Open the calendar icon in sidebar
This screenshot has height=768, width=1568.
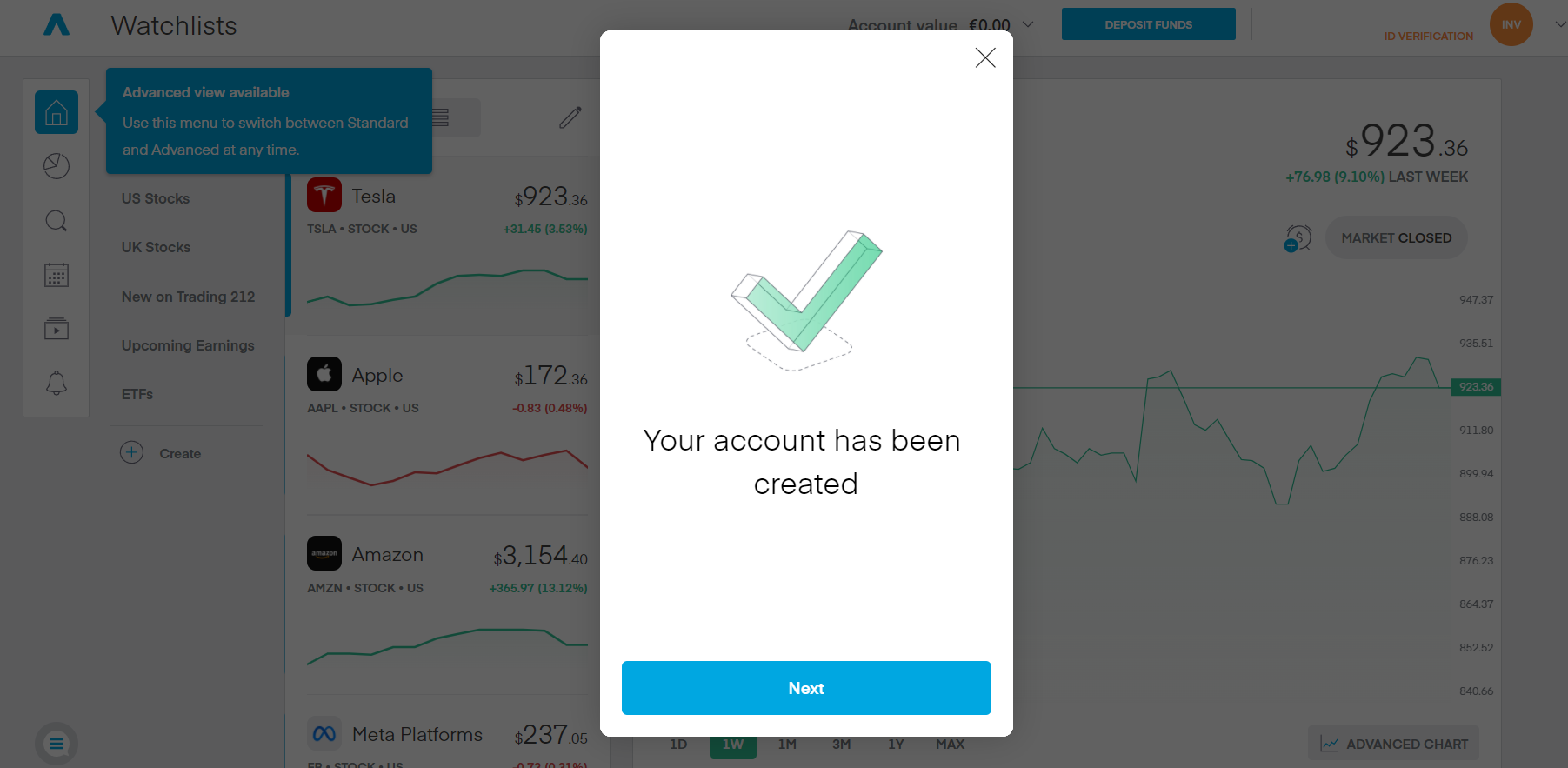click(57, 276)
